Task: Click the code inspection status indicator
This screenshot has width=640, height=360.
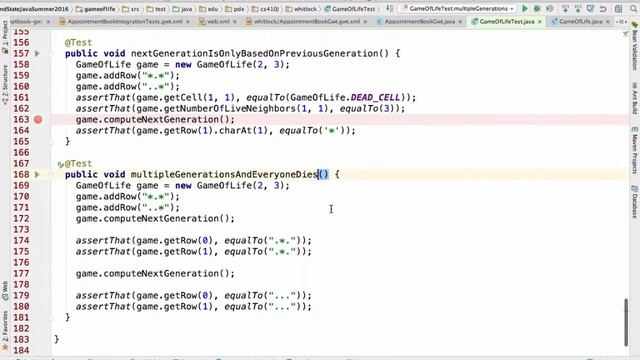Action: tap(625, 33)
